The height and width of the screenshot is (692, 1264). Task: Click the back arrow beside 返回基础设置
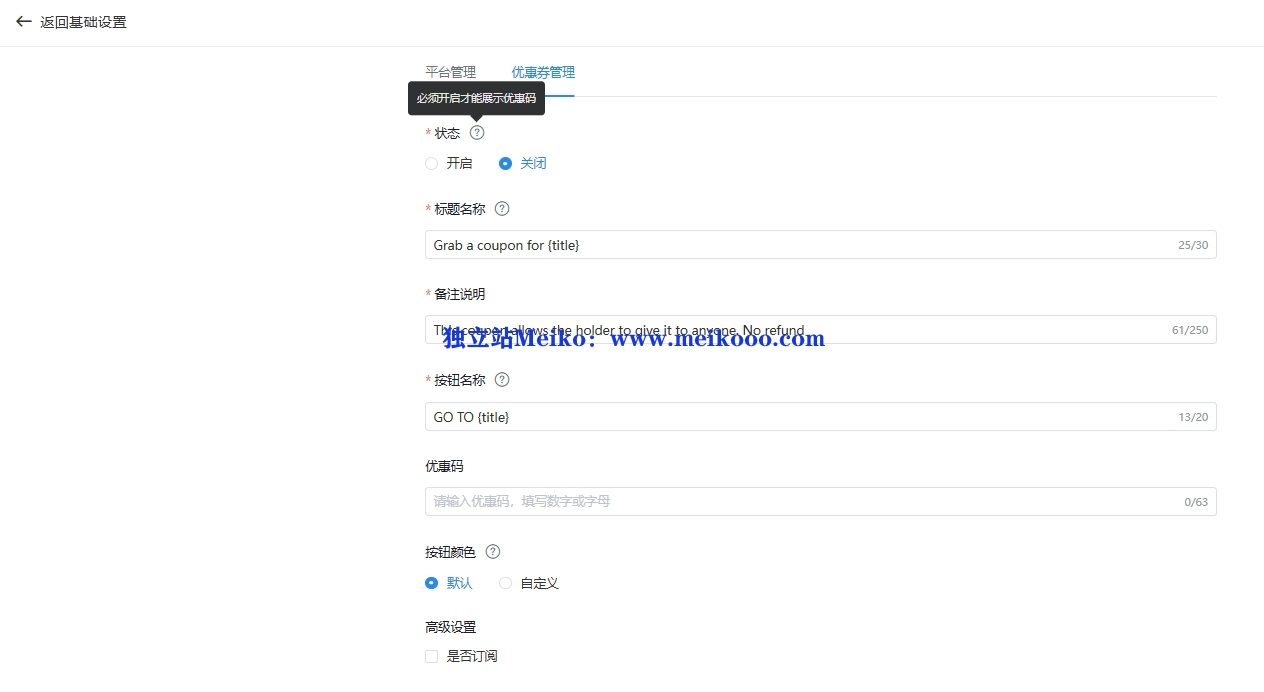point(24,21)
